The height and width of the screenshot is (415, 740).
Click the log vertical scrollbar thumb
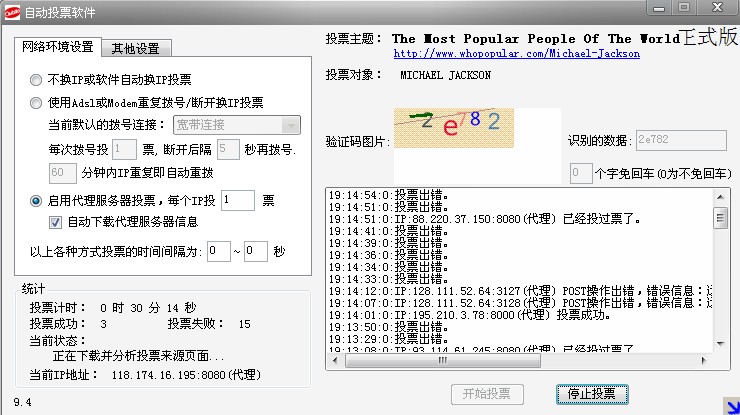(x=720, y=218)
